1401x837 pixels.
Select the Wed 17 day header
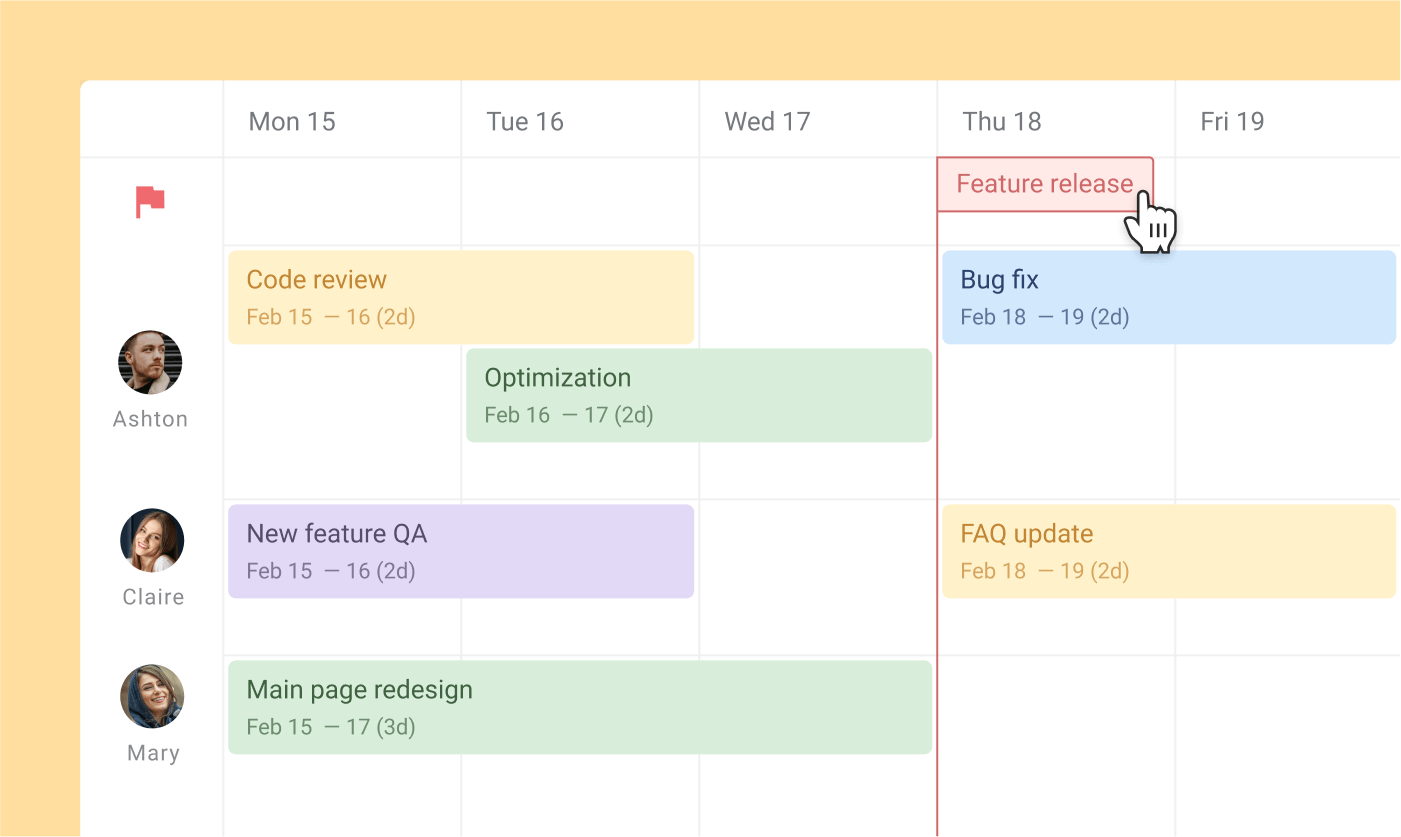[767, 121]
